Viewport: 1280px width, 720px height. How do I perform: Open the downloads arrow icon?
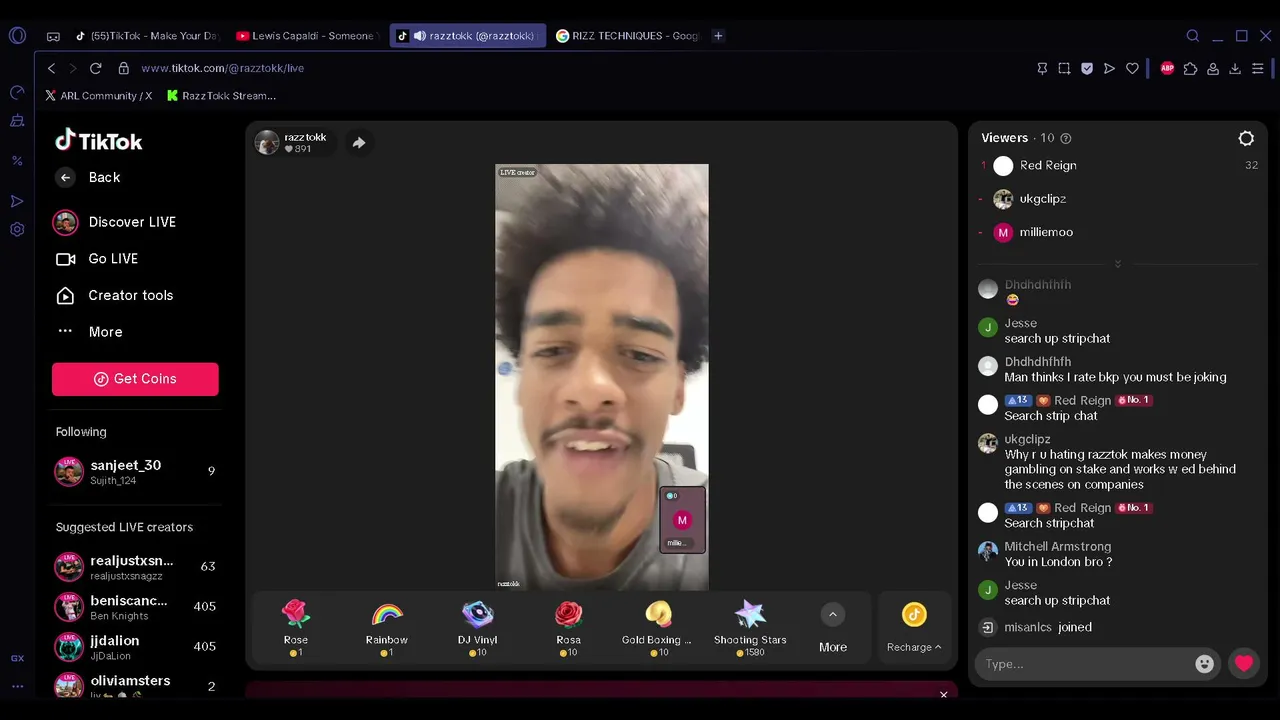pos(1235,68)
